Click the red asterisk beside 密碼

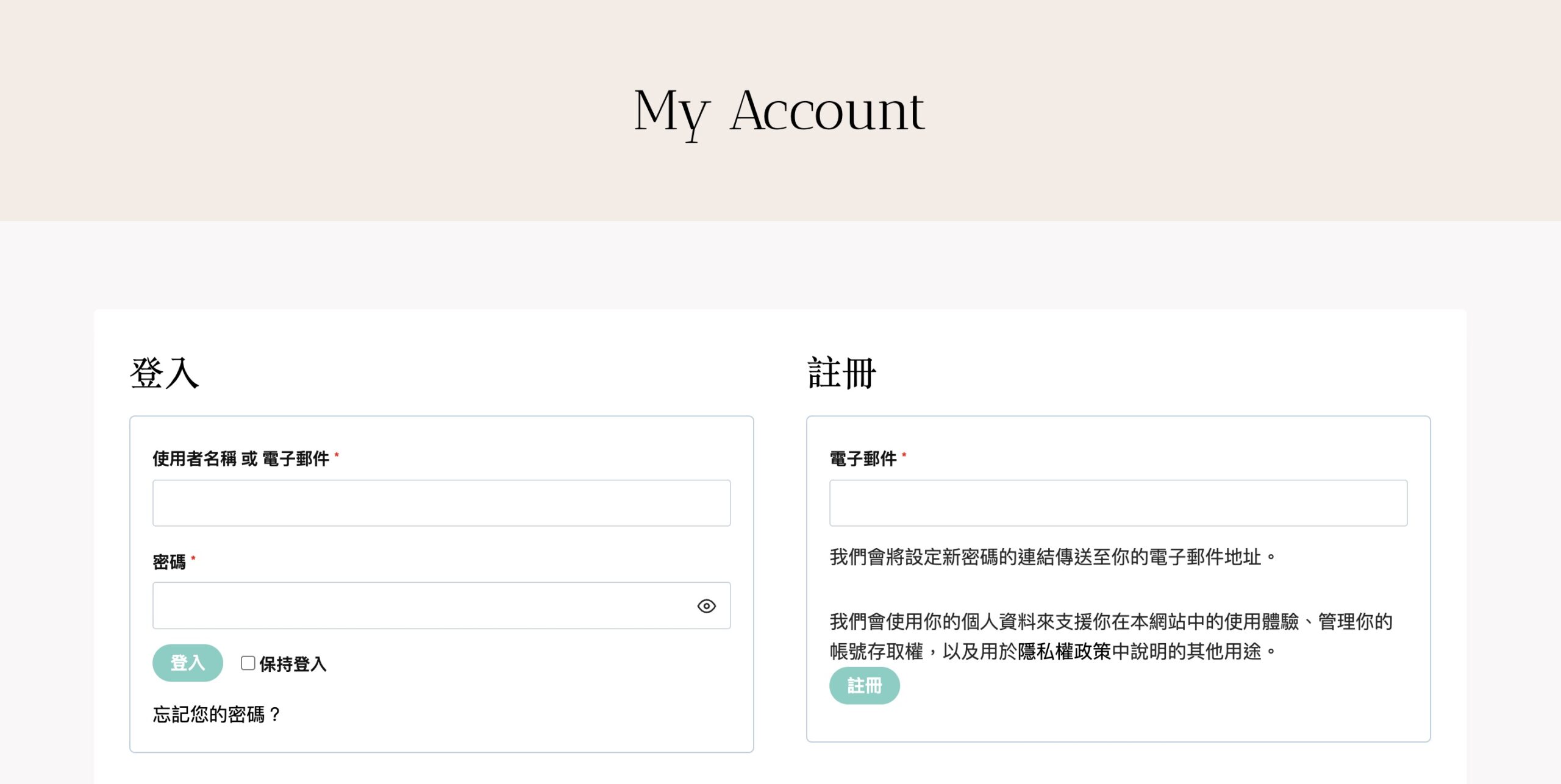click(193, 558)
